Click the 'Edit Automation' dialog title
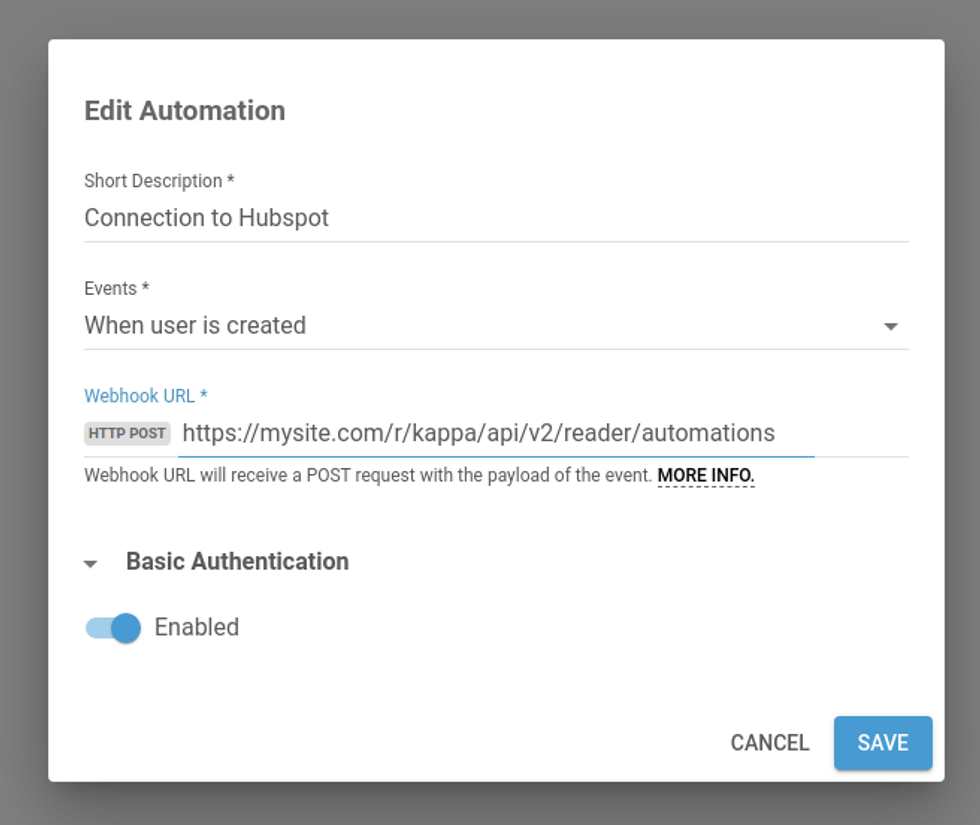 pyautogui.click(x=185, y=110)
